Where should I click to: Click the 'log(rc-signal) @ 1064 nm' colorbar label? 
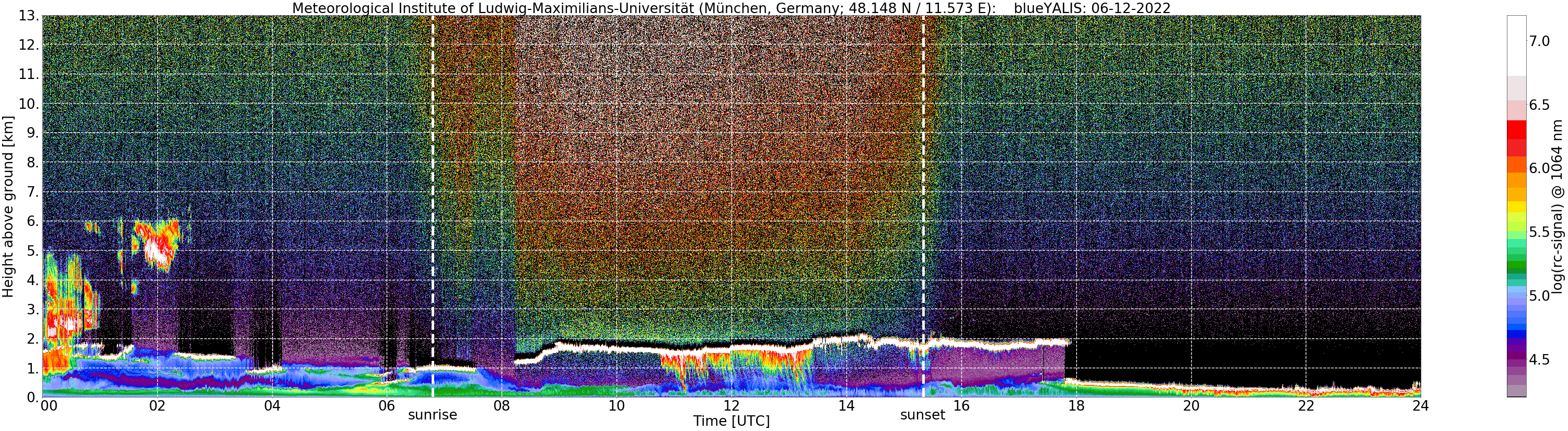click(x=1558, y=207)
